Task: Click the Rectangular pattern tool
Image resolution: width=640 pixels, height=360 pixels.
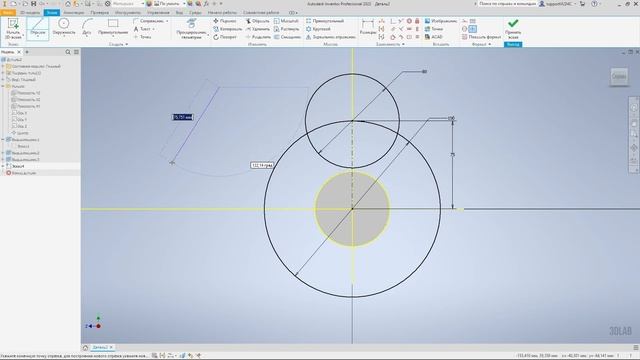Action: click(x=325, y=21)
